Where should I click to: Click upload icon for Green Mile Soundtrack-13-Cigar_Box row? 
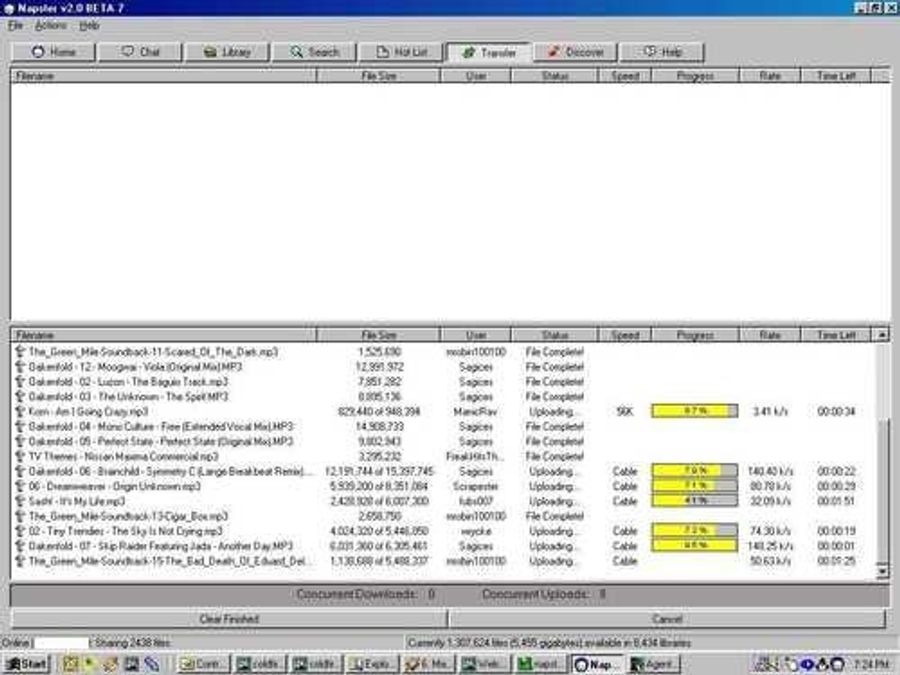(20, 516)
